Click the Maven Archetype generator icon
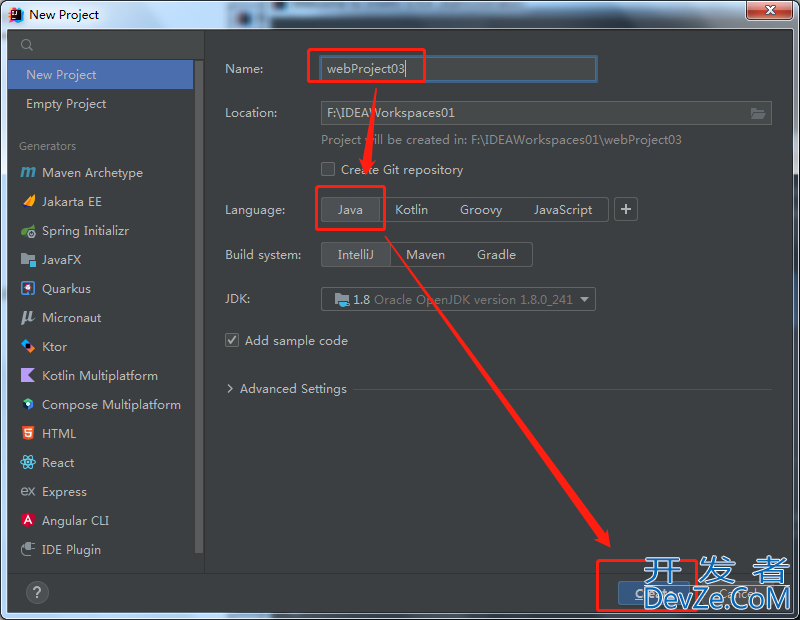 pos(28,172)
